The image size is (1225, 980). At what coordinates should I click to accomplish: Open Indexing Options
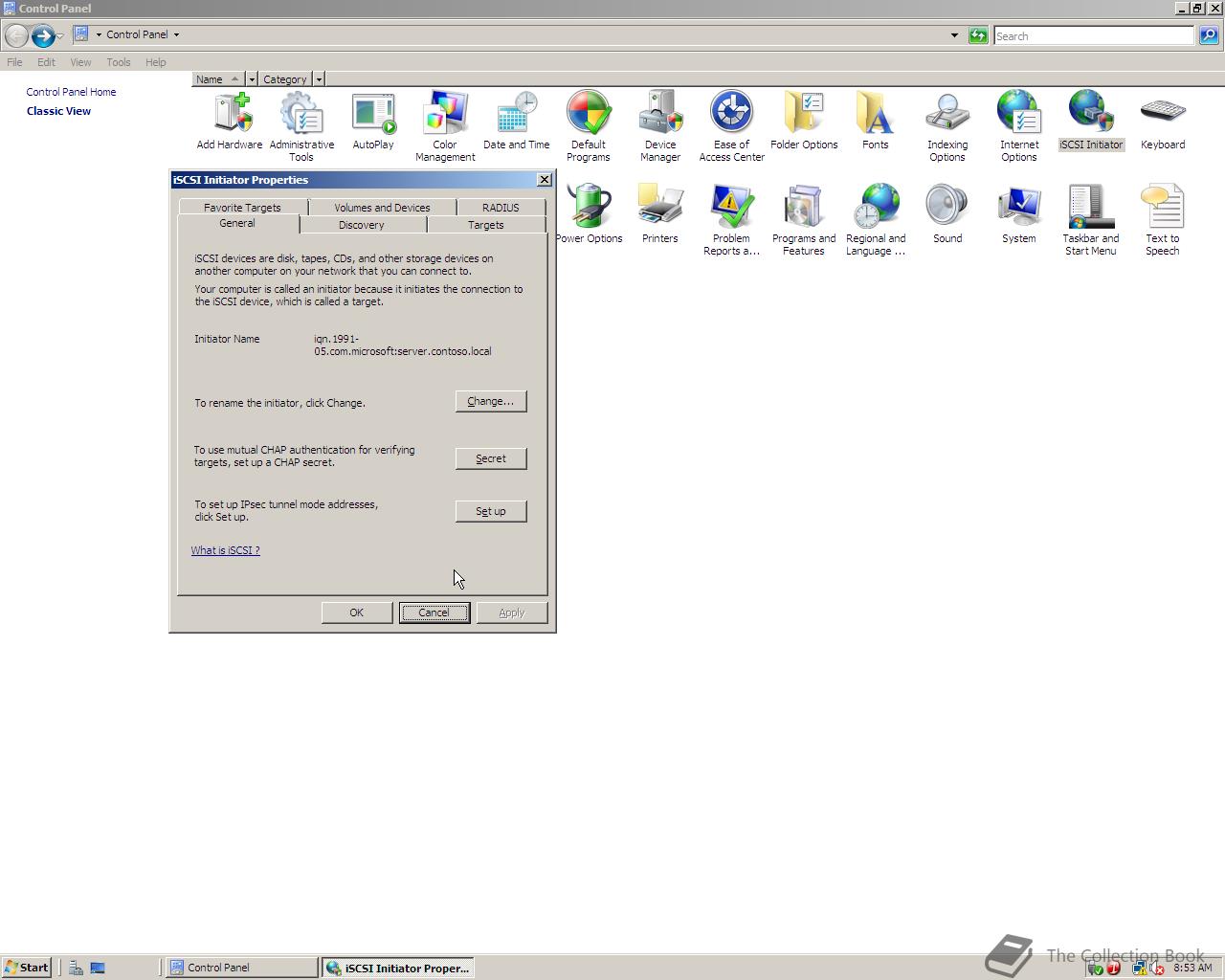coord(947,125)
